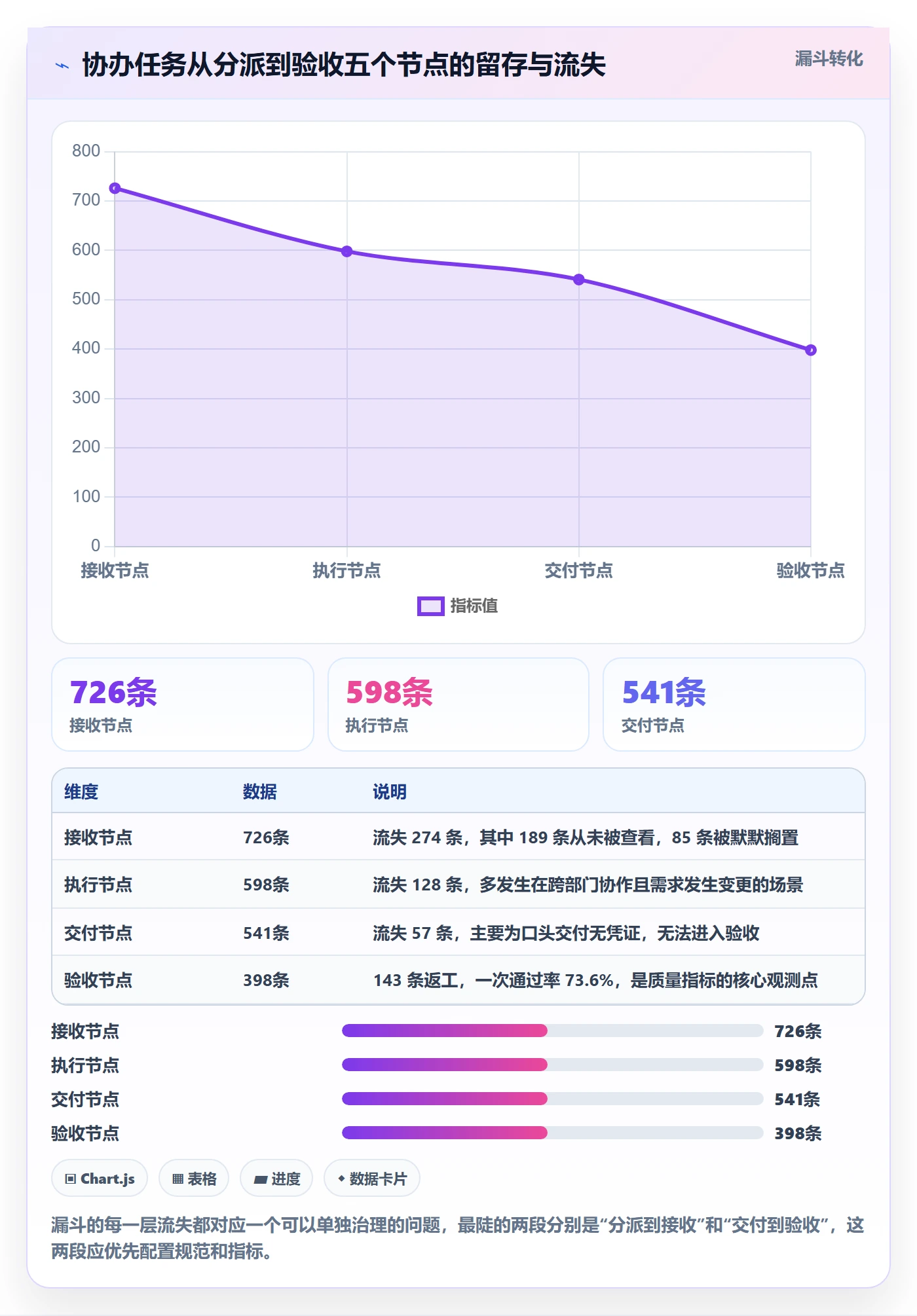Click the 接收节点 x-axis label
This screenshot has width=917, height=1316.
click(115, 570)
